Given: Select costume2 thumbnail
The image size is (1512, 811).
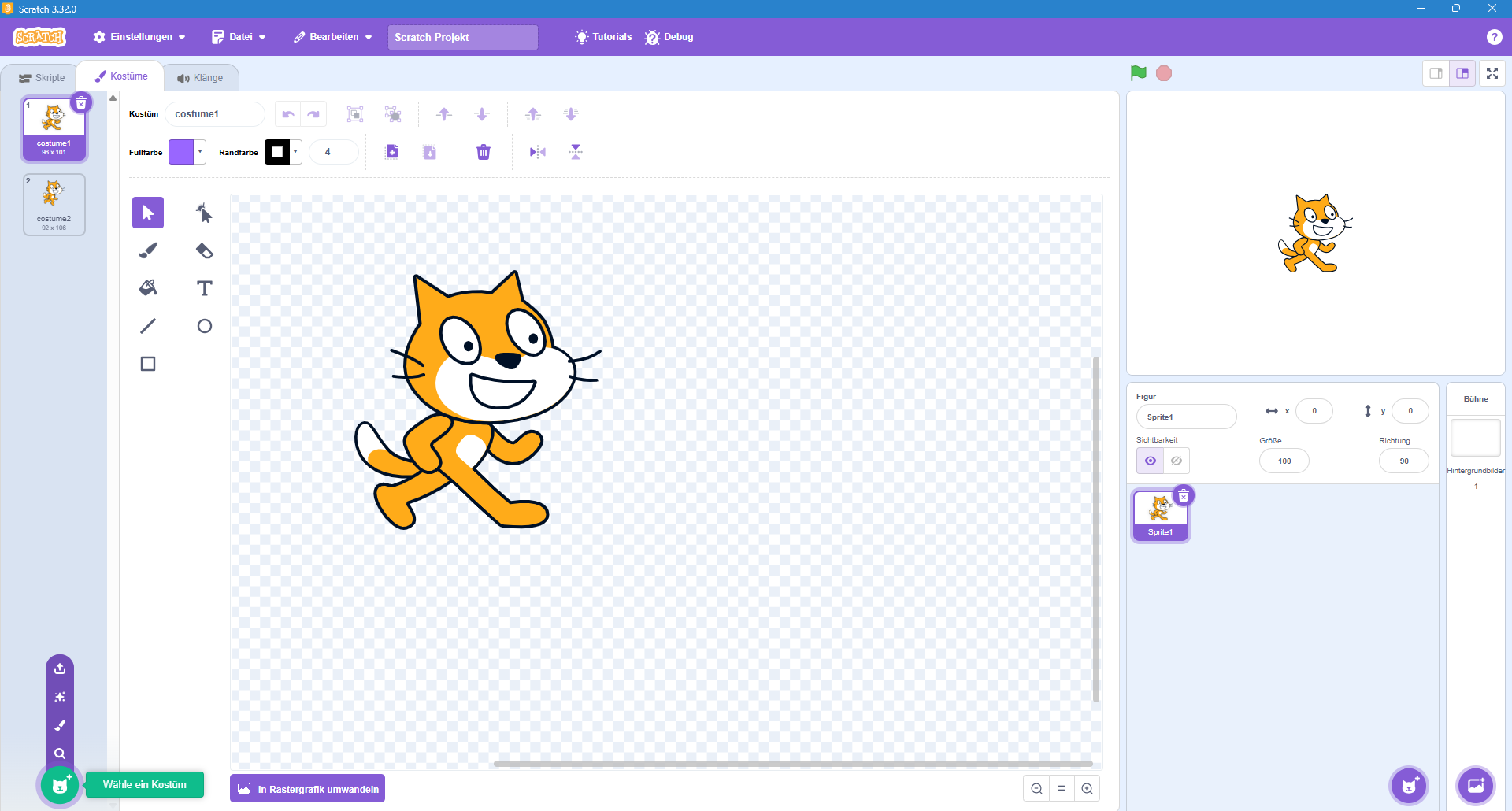Looking at the screenshot, I should [54, 205].
